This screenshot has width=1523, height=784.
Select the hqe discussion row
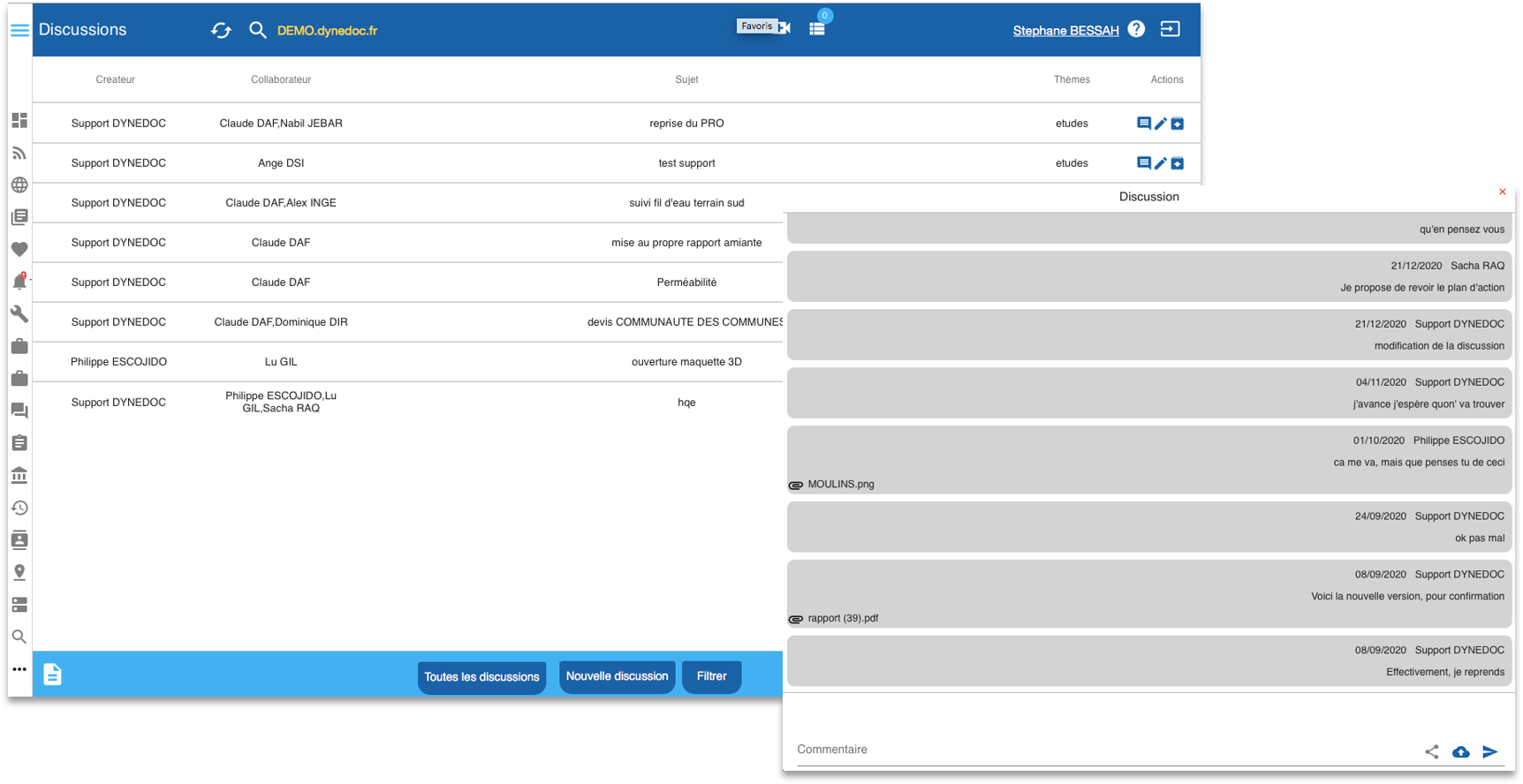click(x=408, y=403)
